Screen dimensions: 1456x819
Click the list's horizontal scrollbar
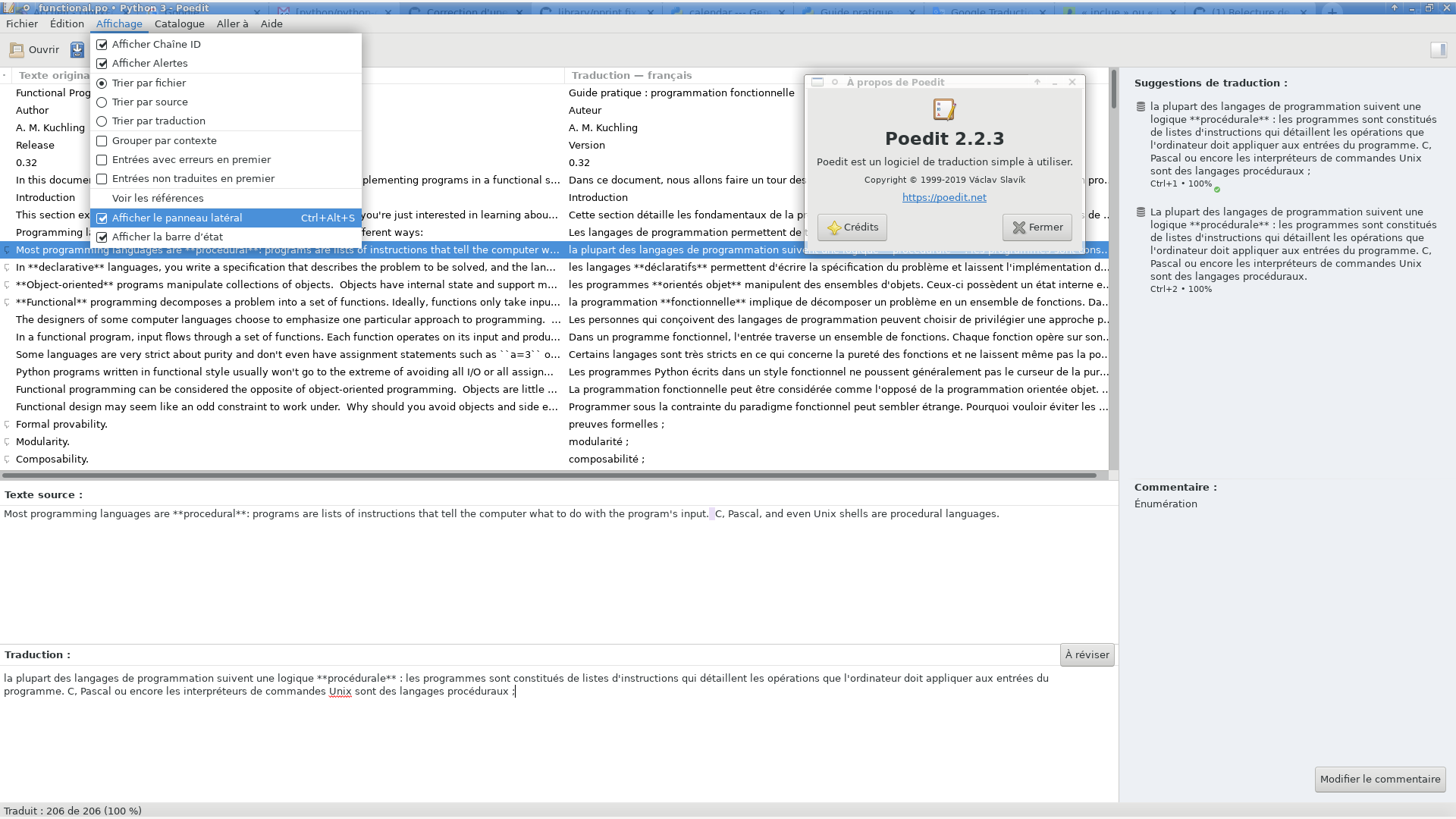549,475
